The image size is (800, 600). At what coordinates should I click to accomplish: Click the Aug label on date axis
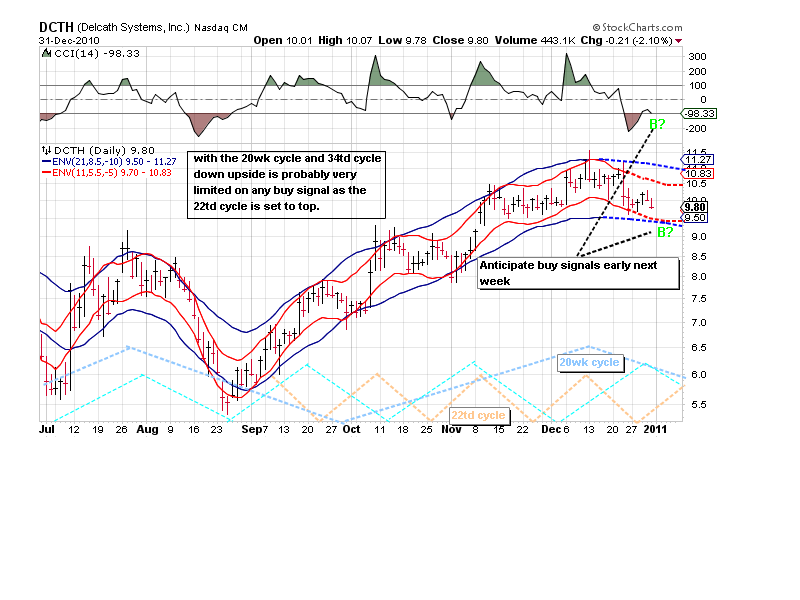[147, 429]
